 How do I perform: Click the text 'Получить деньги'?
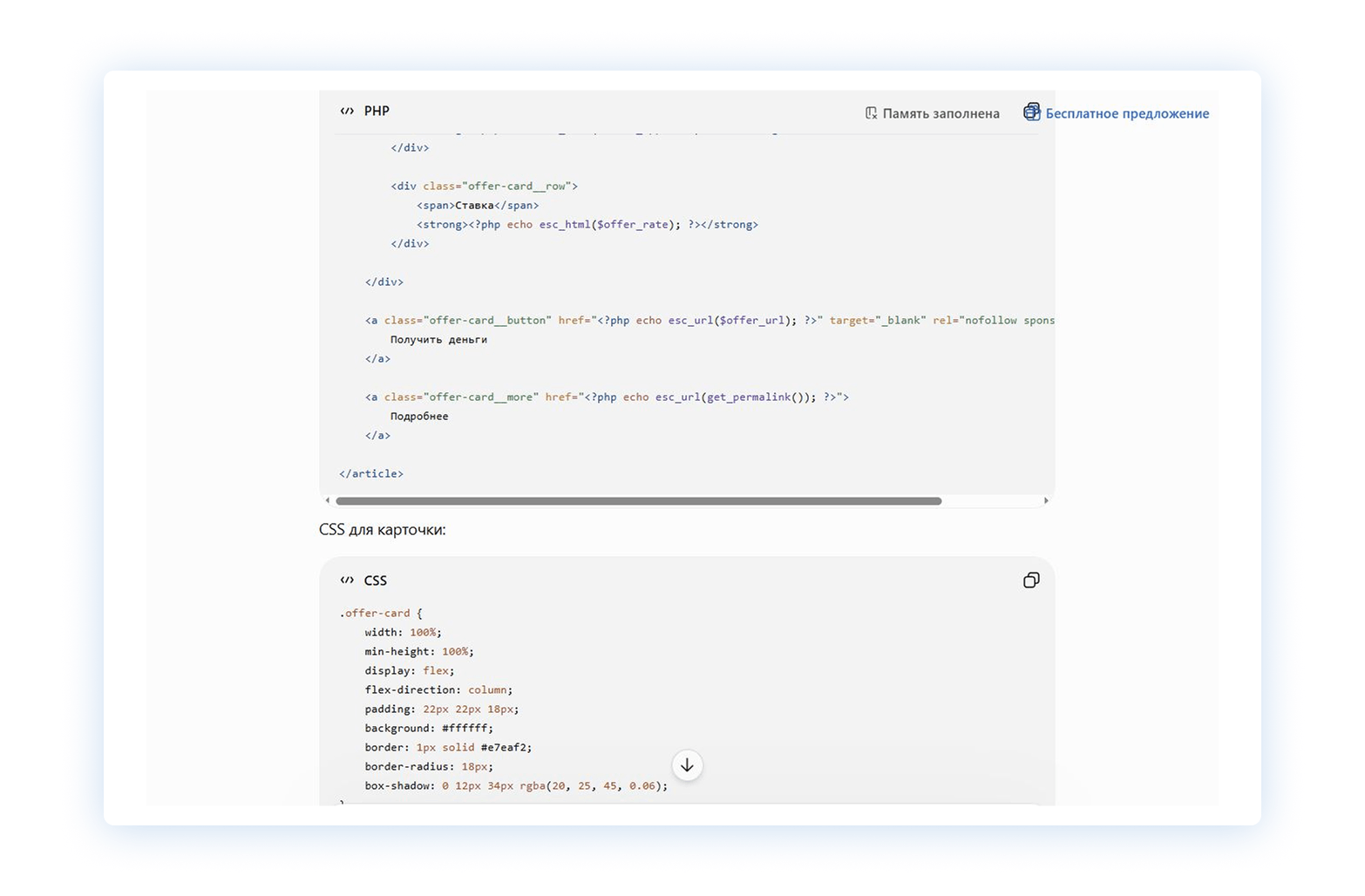438,339
